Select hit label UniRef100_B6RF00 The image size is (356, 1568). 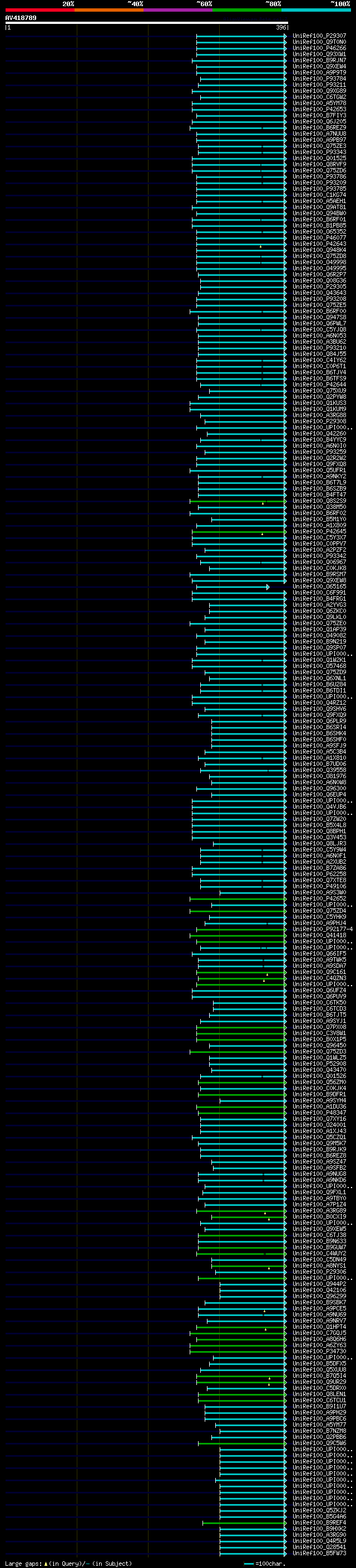[x=319, y=311]
